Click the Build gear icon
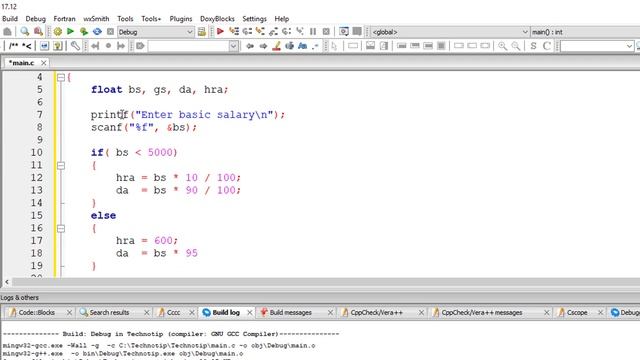This screenshot has height=360, width=640. [58, 31]
